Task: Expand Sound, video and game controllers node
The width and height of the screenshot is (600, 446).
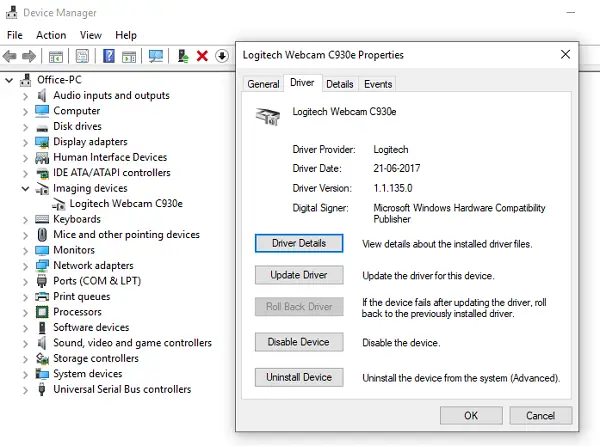Action: pos(25,343)
